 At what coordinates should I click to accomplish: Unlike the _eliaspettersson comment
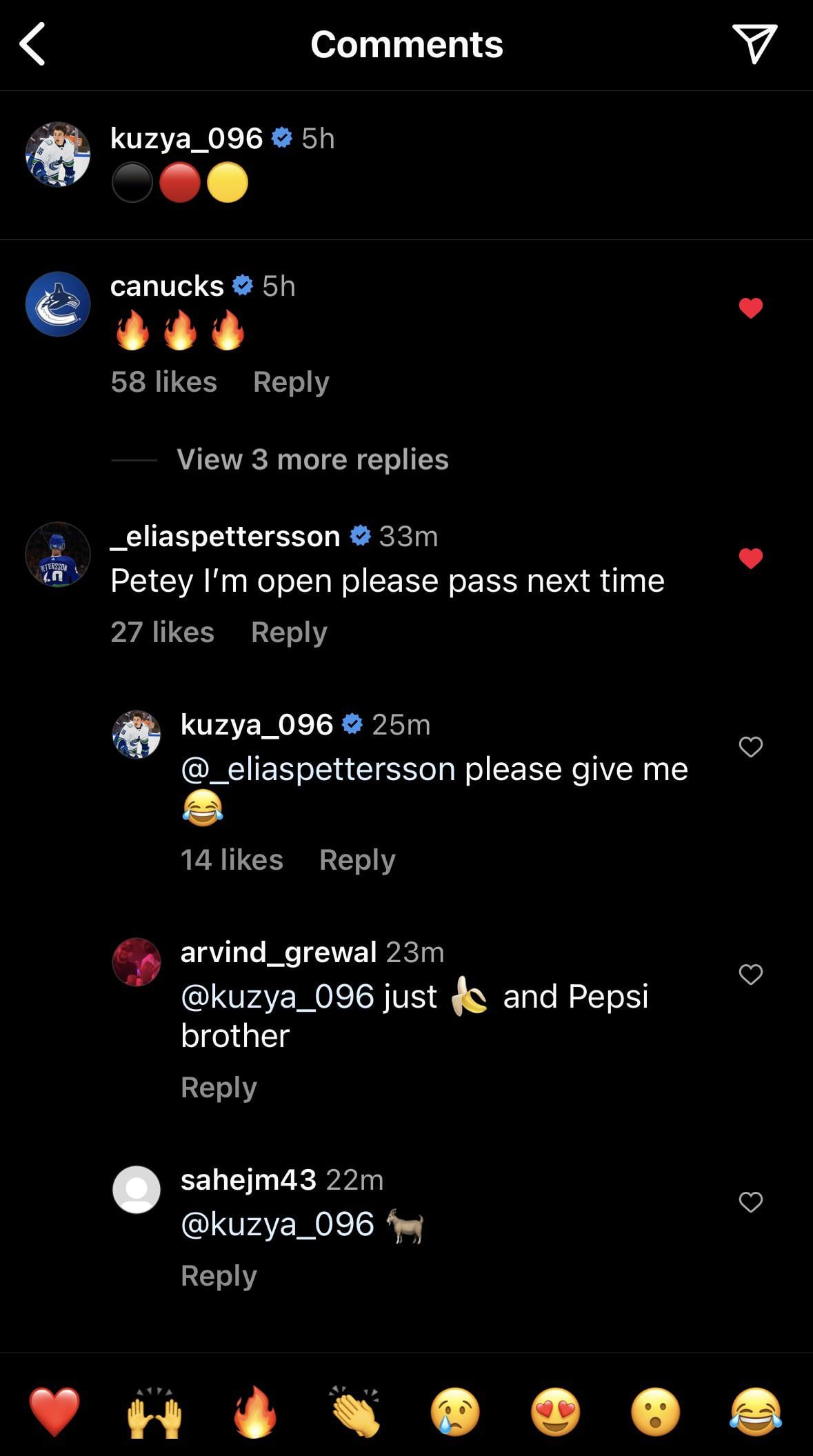750,558
